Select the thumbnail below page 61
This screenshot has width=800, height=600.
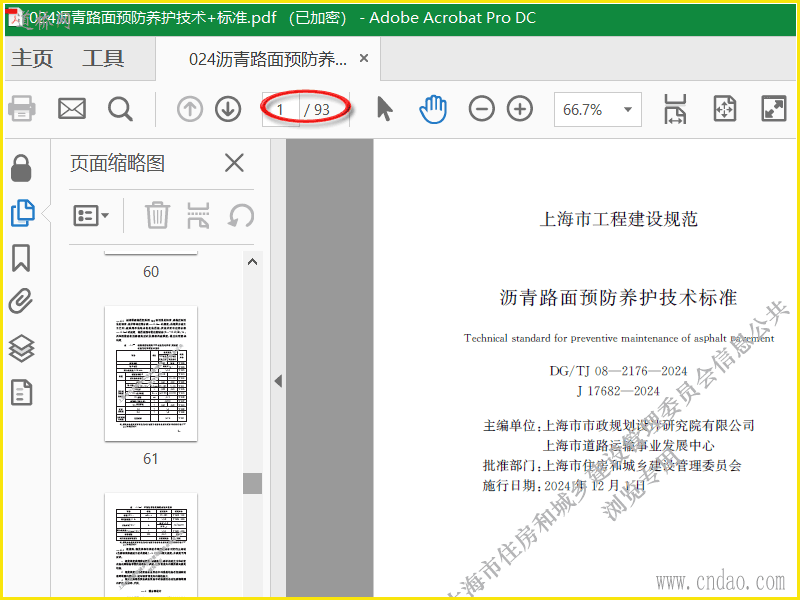(151, 545)
